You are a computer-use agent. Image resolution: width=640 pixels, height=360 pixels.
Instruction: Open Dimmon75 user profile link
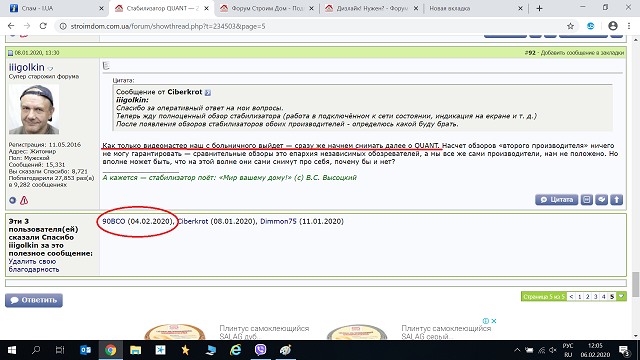click(x=278, y=221)
